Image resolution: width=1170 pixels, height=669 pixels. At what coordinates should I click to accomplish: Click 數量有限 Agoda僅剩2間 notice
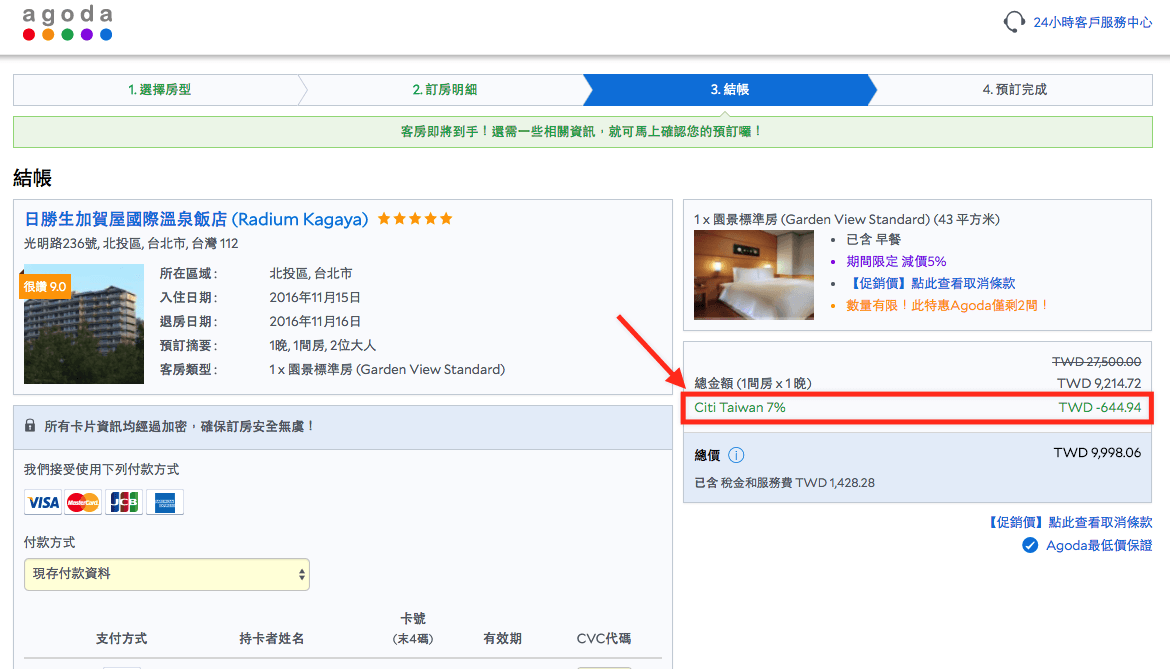point(948,305)
